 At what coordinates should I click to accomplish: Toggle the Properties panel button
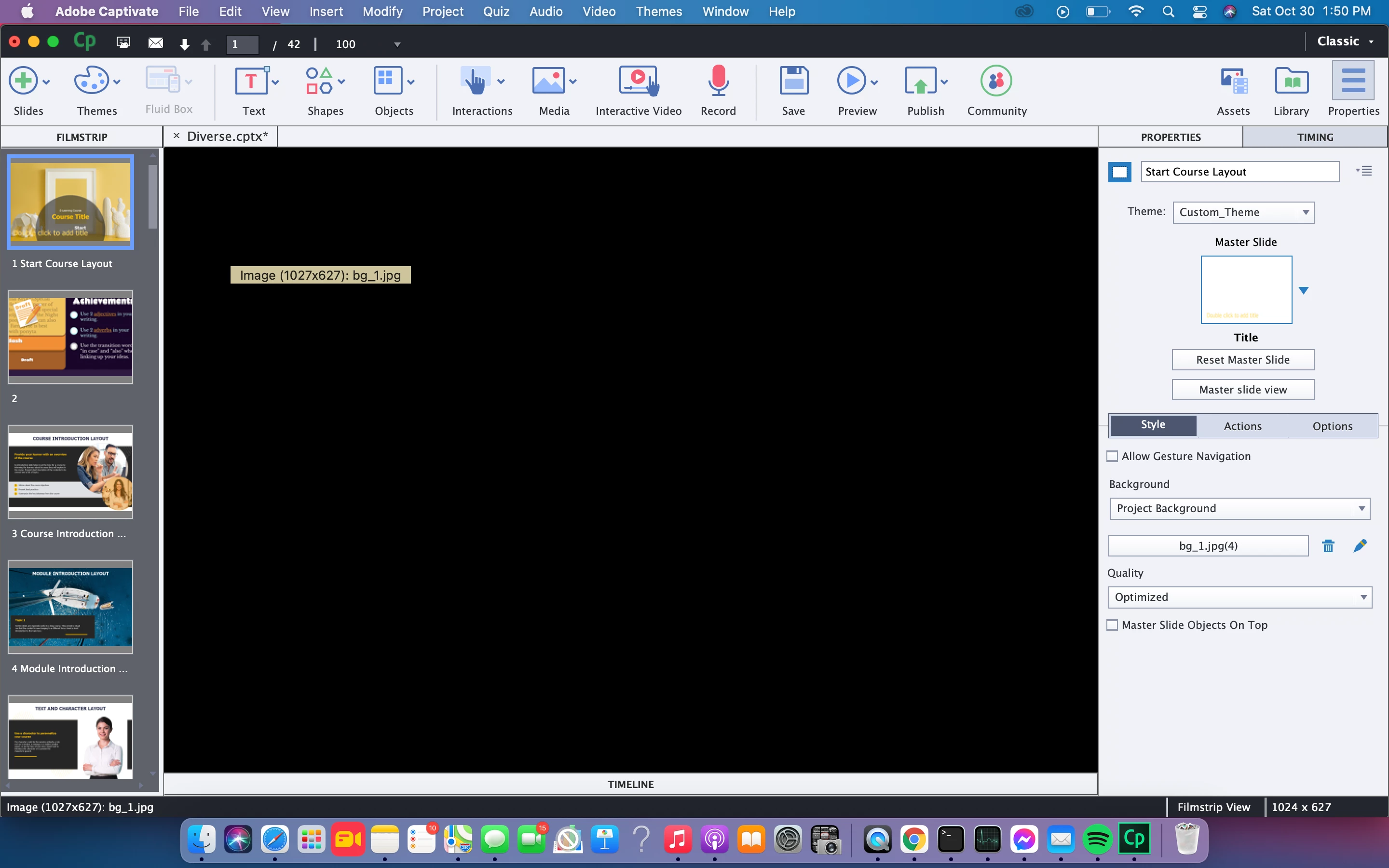pos(1353,81)
